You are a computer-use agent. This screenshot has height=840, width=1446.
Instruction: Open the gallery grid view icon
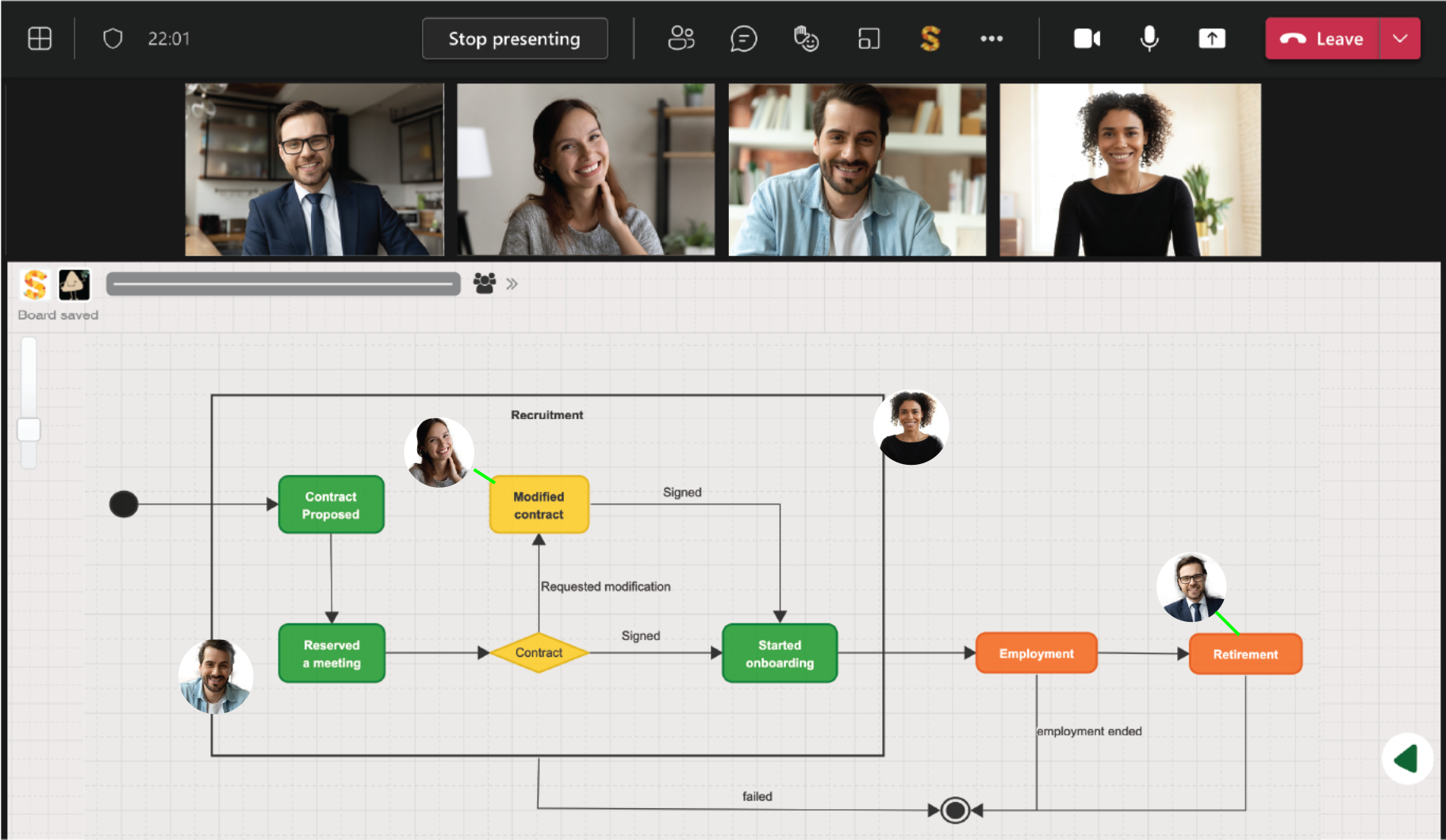[x=40, y=38]
